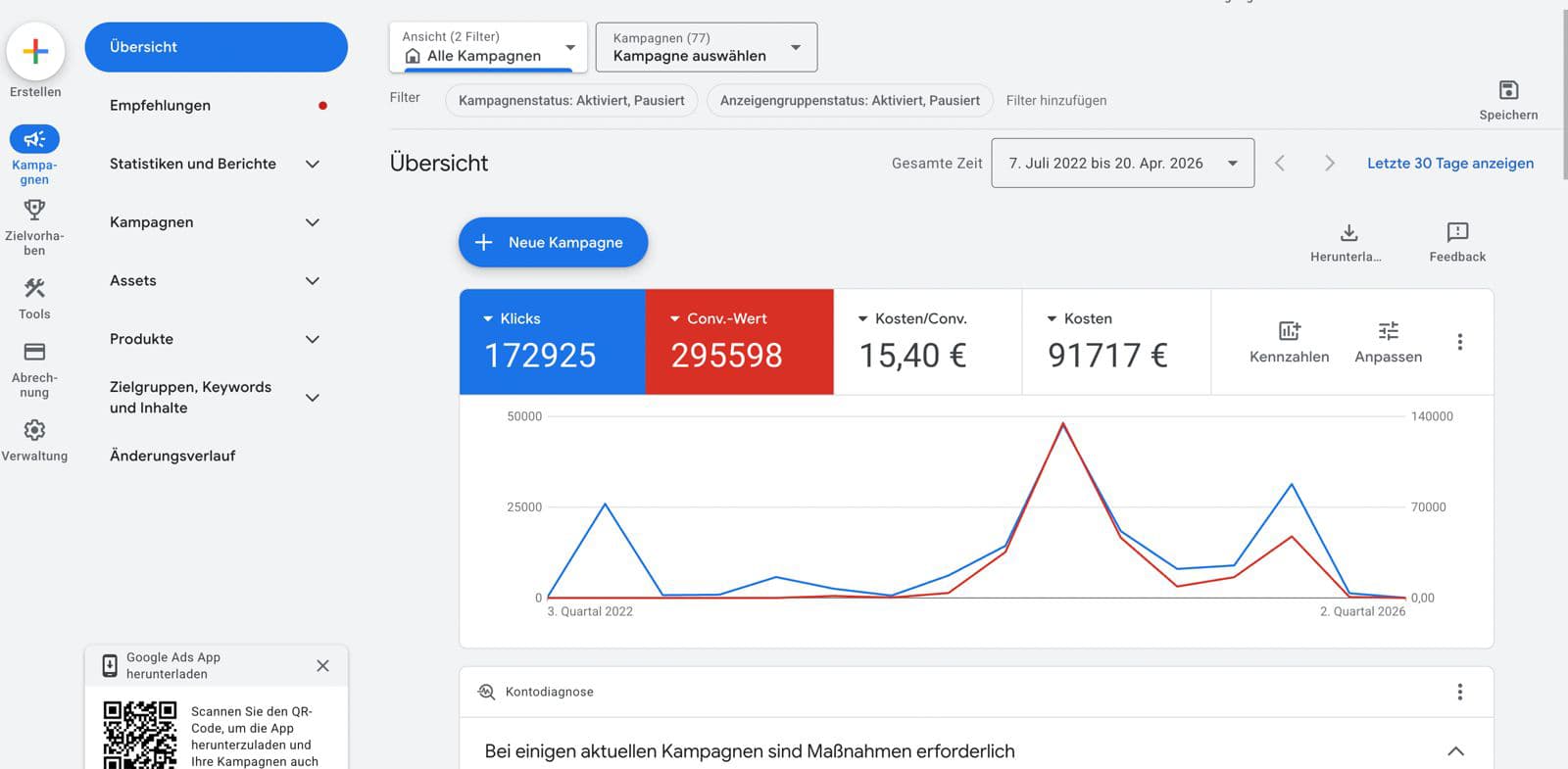The height and width of the screenshot is (769, 1568).
Task: Open Abrechnung credit card icon
Action: tap(34, 352)
